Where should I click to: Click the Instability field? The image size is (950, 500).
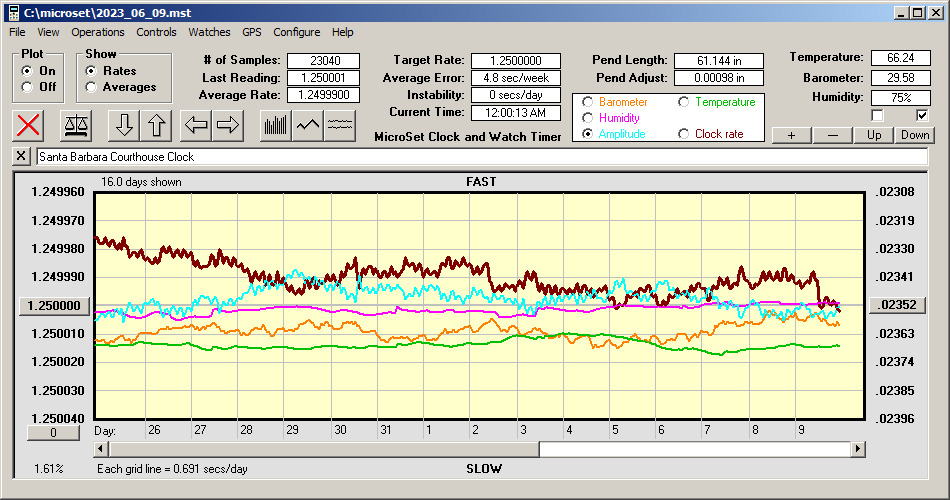[516, 95]
